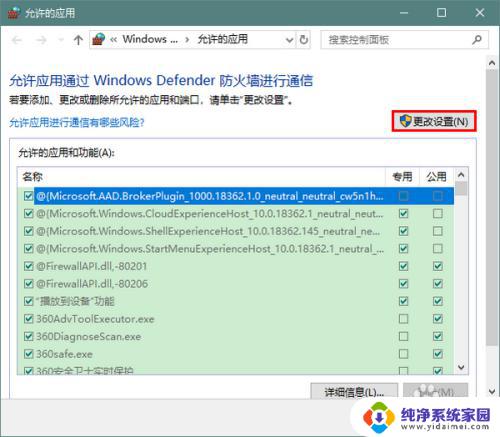This screenshot has width=500, height=437.
Task: Refresh the current page
Action: coord(304,40)
